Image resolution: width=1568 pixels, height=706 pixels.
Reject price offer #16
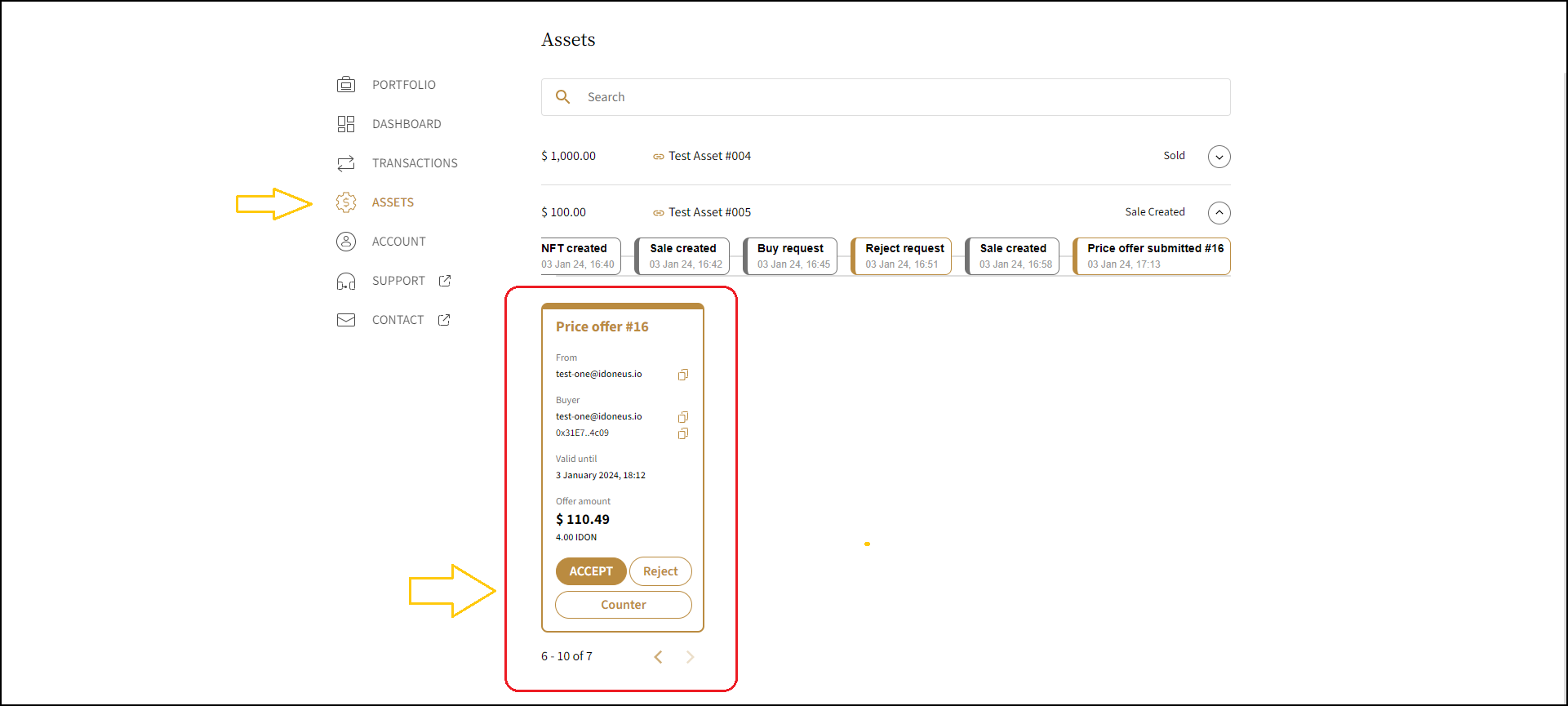[660, 571]
